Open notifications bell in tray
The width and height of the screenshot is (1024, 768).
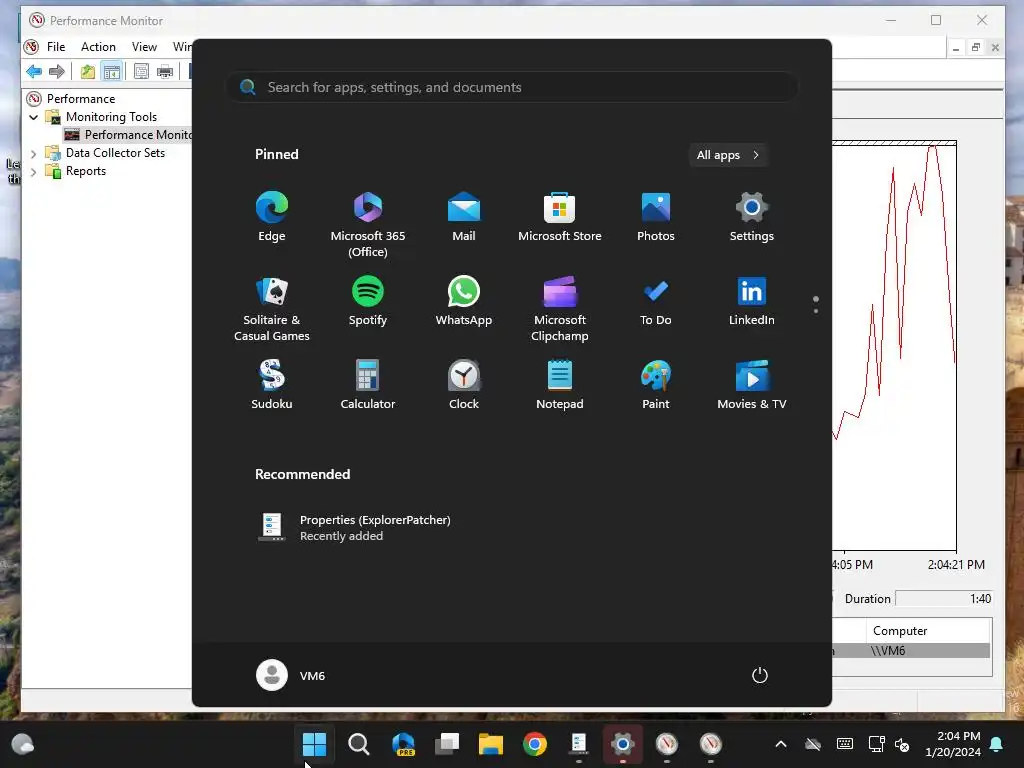pos(997,744)
